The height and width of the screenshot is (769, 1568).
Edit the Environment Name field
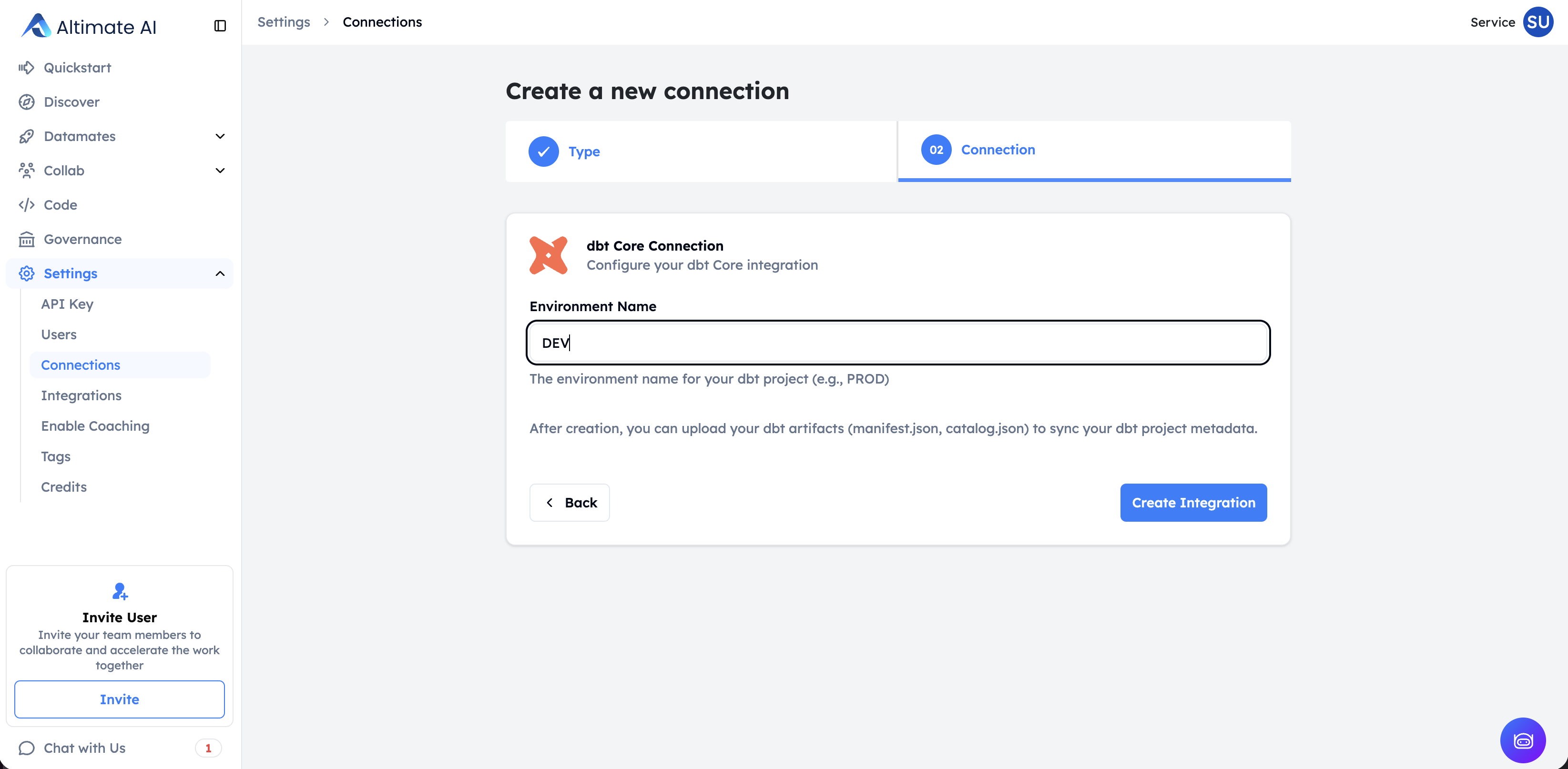click(897, 343)
